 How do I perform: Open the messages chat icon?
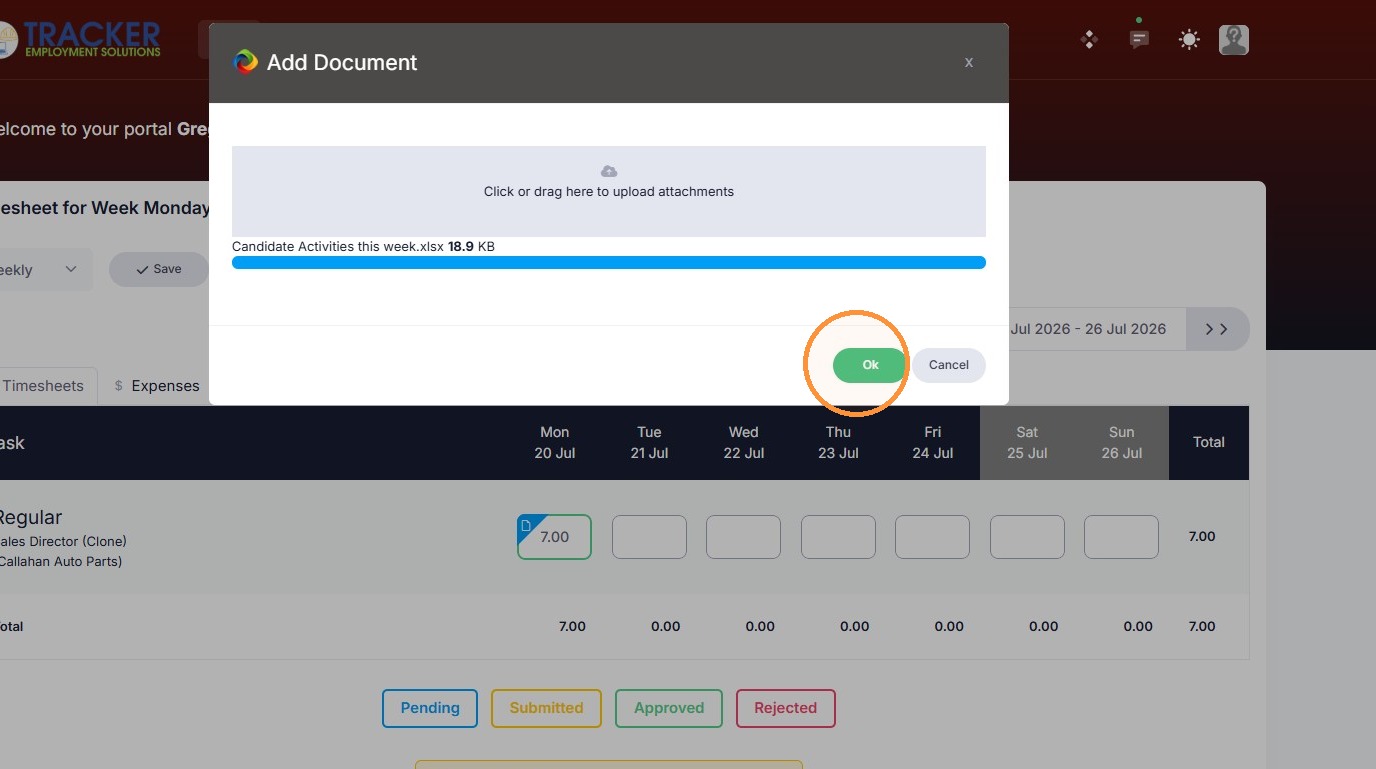1139,40
